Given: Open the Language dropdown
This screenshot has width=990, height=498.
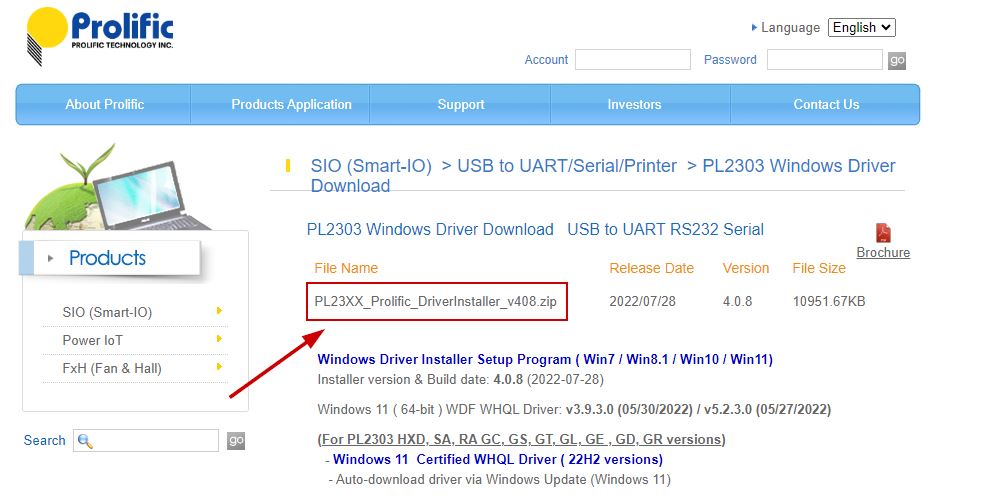Looking at the screenshot, I should pyautogui.click(x=861, y=27).
